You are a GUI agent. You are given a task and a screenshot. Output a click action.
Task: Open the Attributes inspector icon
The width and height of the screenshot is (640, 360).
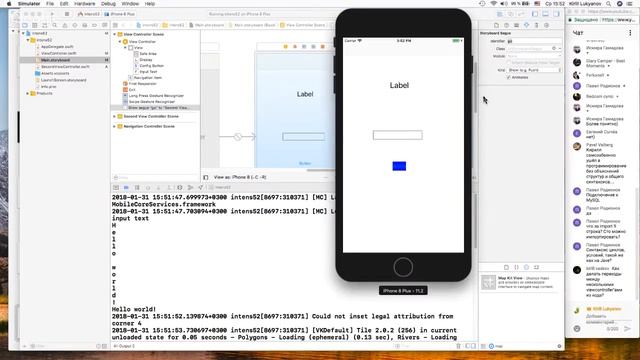pos(527,25)
